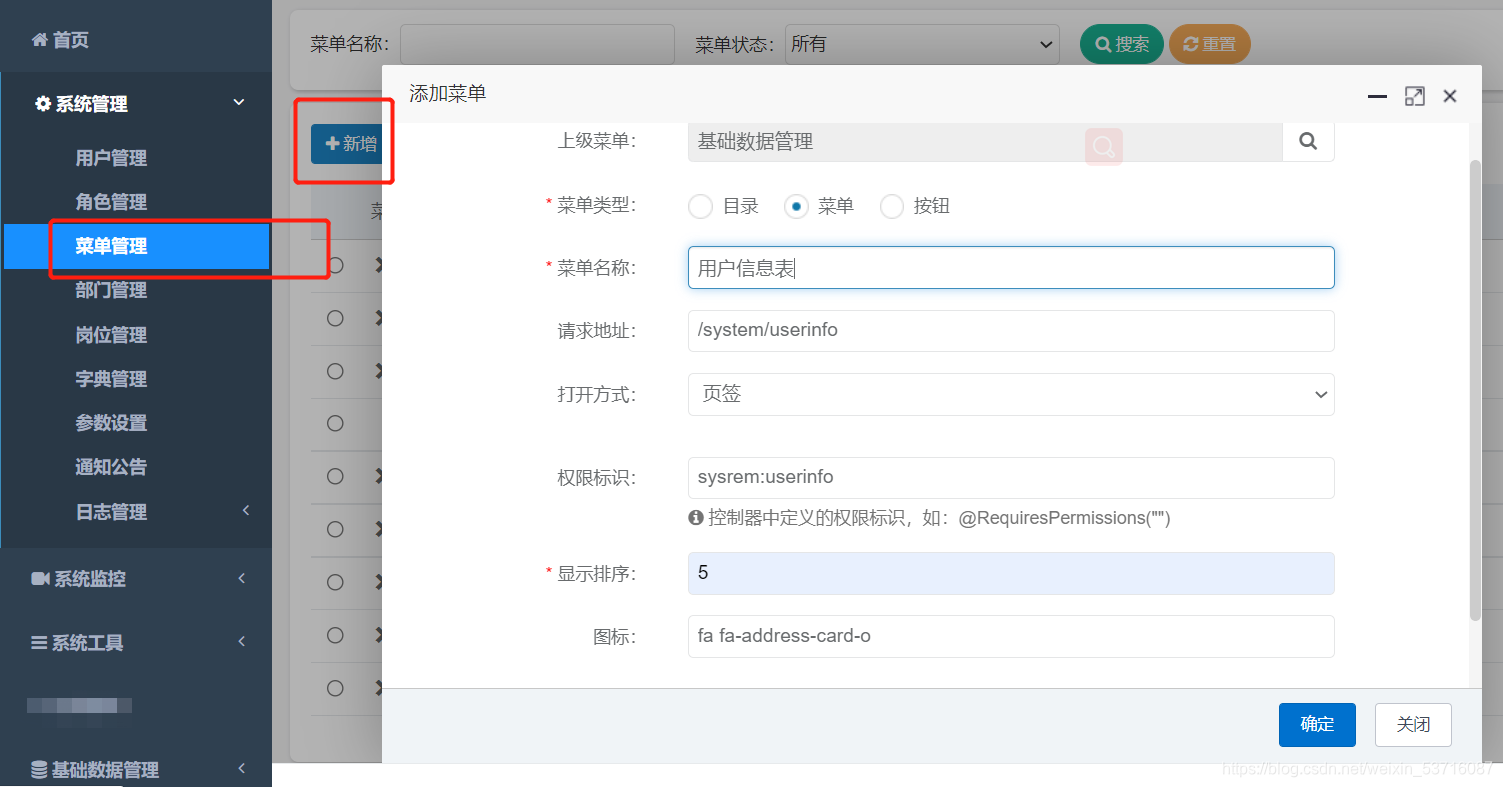Click the 确定 button in the dialog

(x=1317, y=725)
